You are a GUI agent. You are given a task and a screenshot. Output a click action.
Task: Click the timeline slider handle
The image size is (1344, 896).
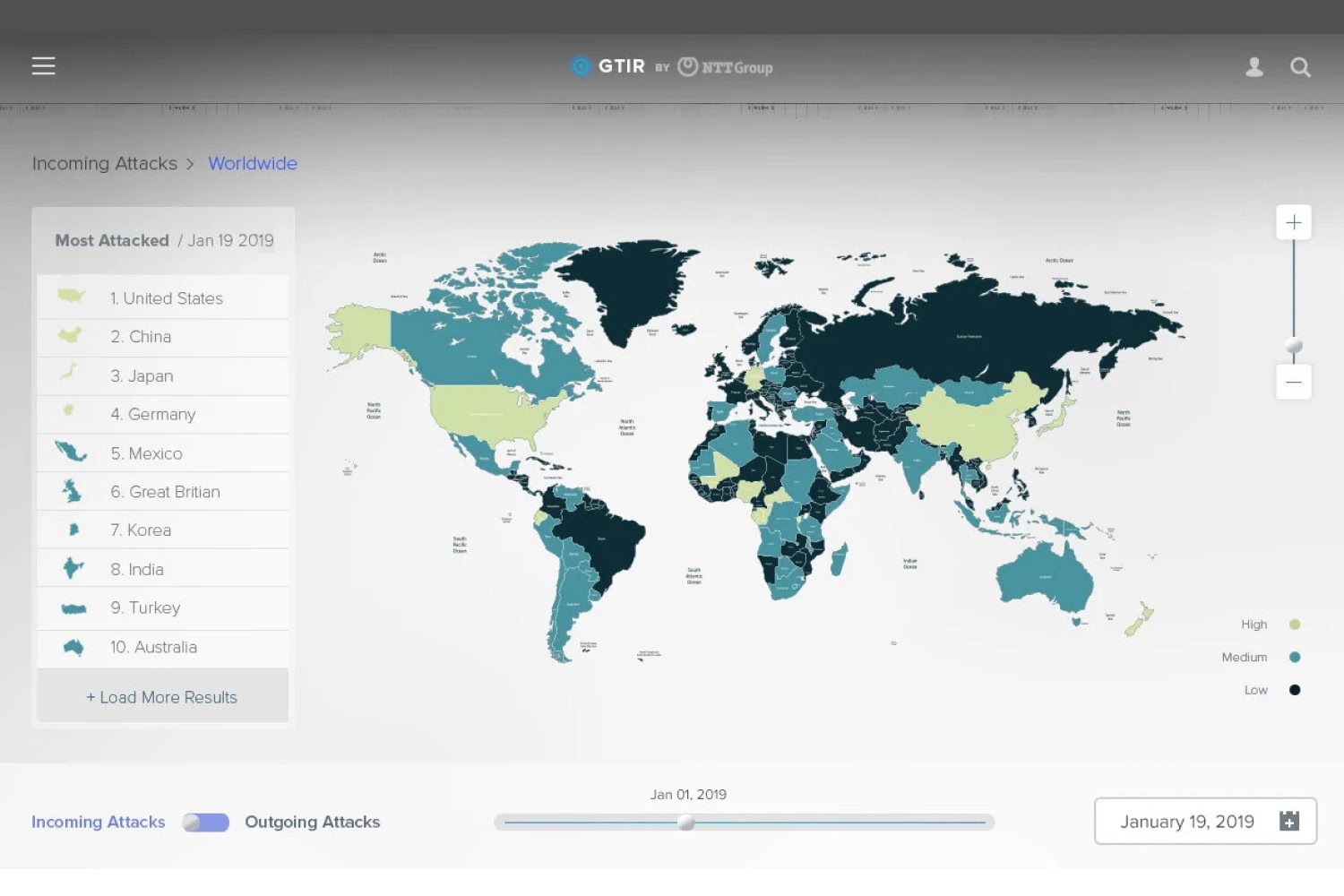687,822
